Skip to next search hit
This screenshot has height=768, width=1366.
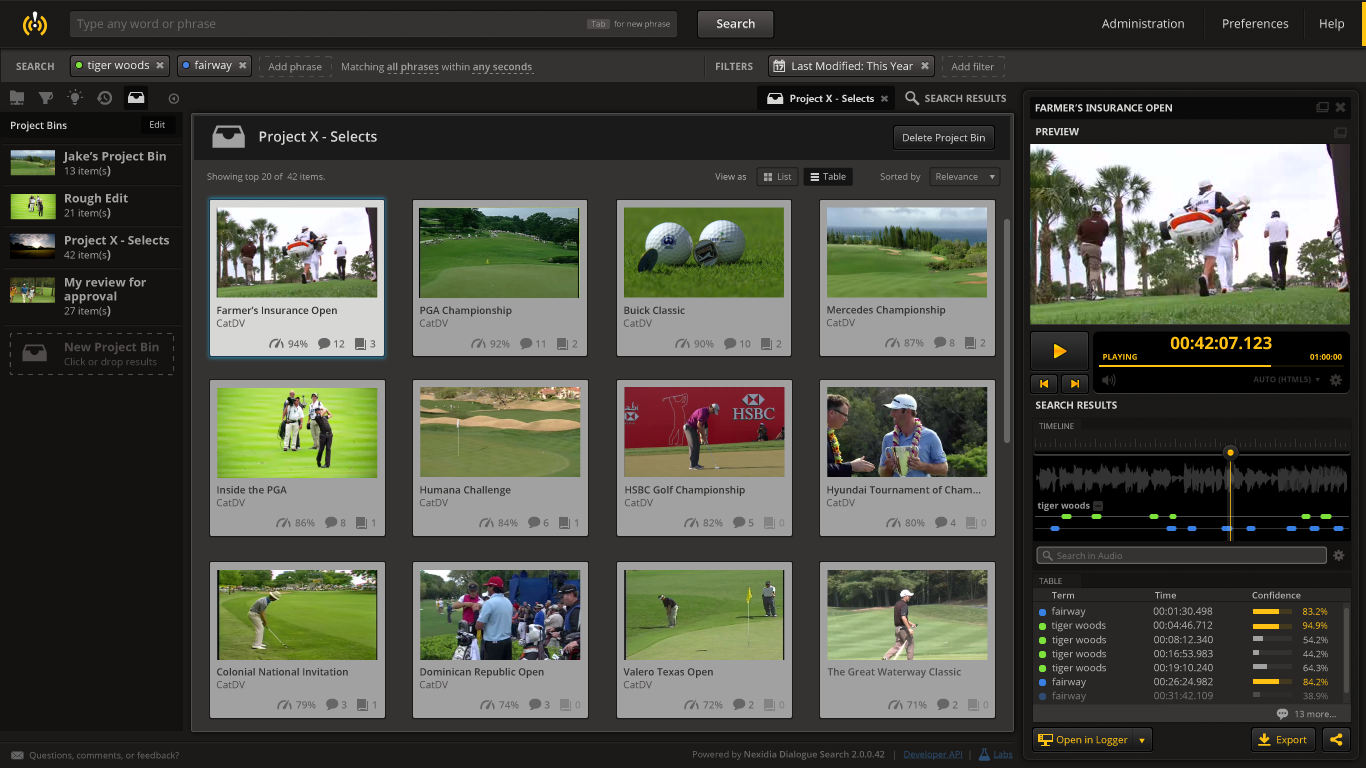(1074, 383)
